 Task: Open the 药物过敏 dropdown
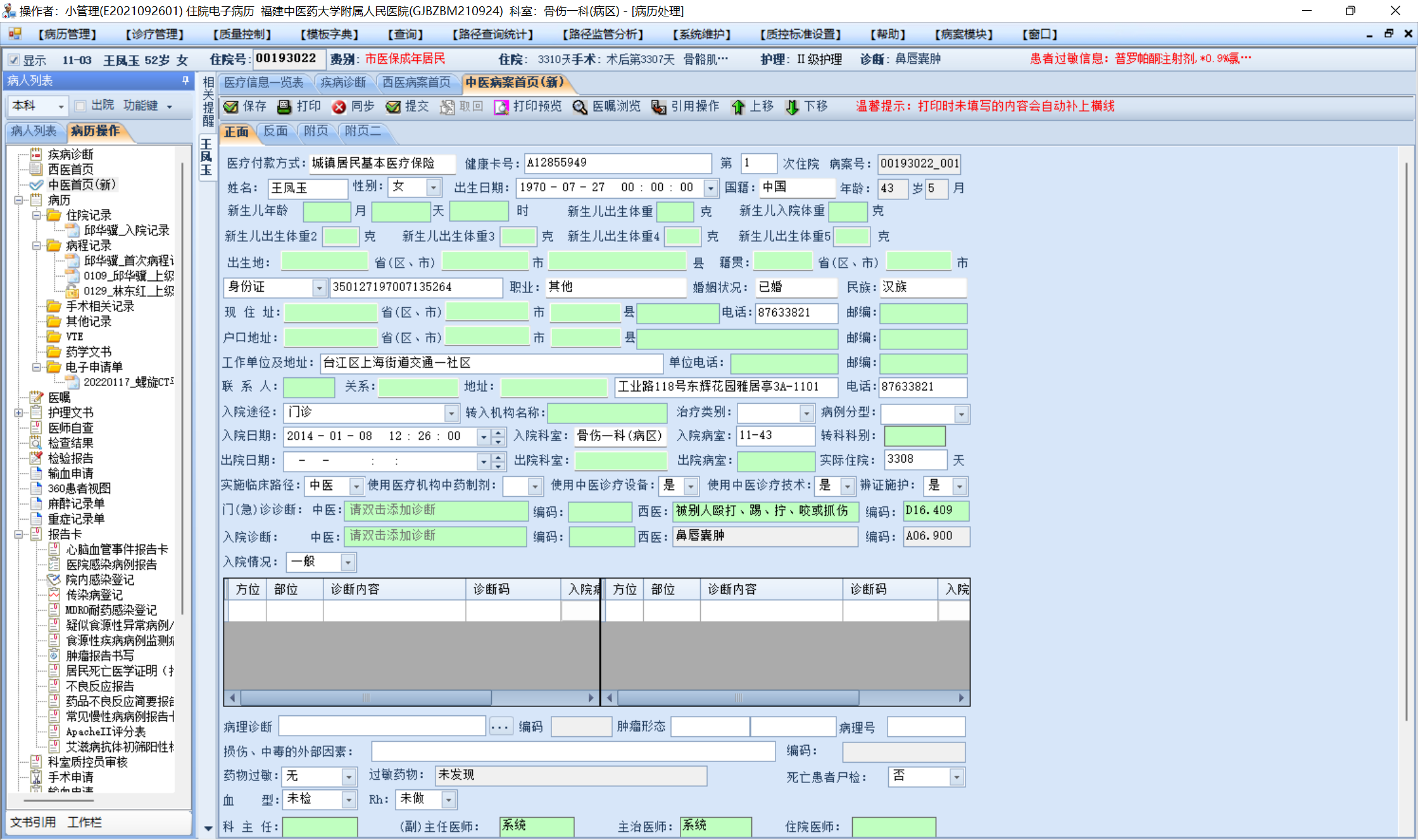tap(348, 777)
